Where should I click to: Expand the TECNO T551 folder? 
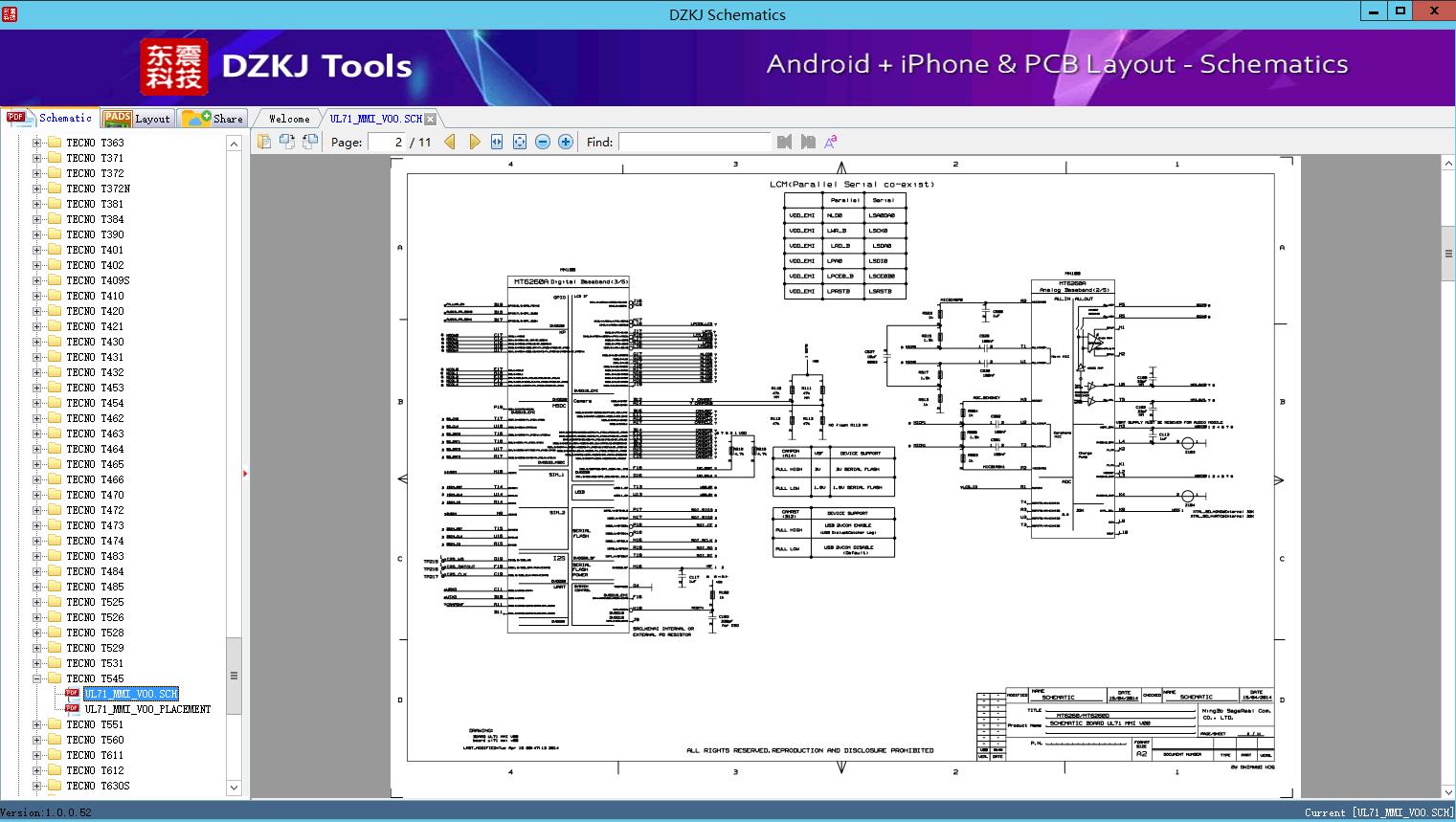pos(36,724)
